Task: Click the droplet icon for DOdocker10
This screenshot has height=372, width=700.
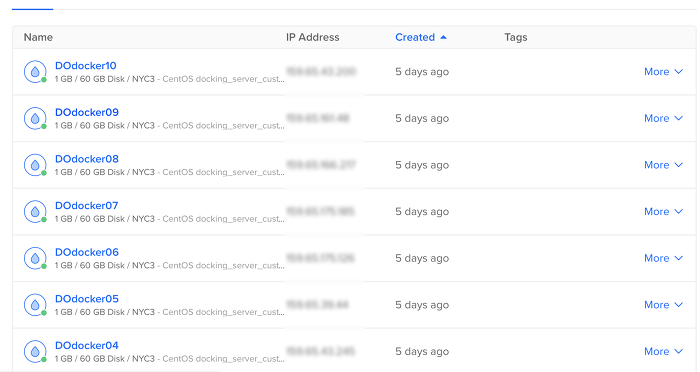Action: 35,72
